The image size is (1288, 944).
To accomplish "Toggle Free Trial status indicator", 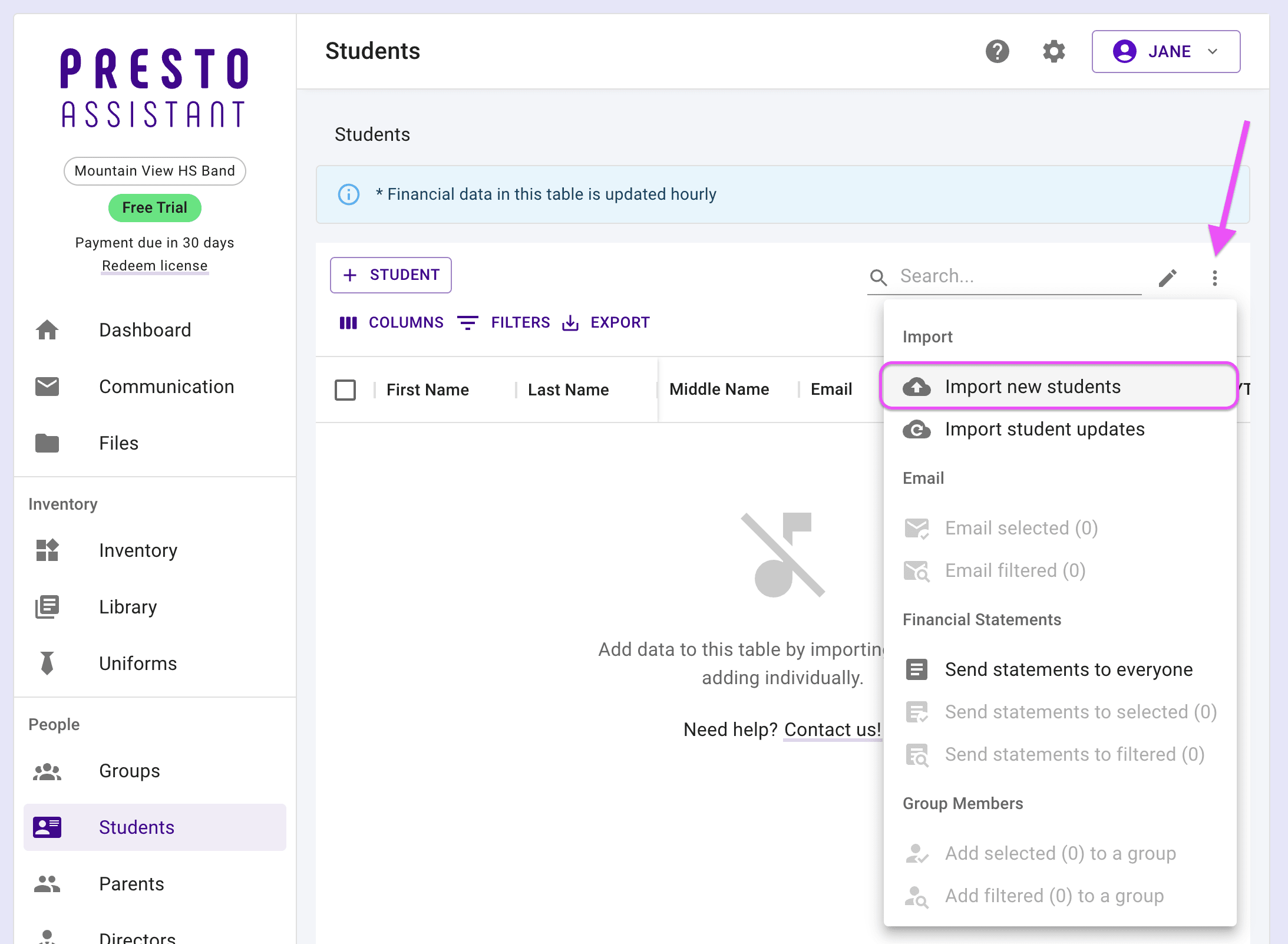I will (154, 207).
